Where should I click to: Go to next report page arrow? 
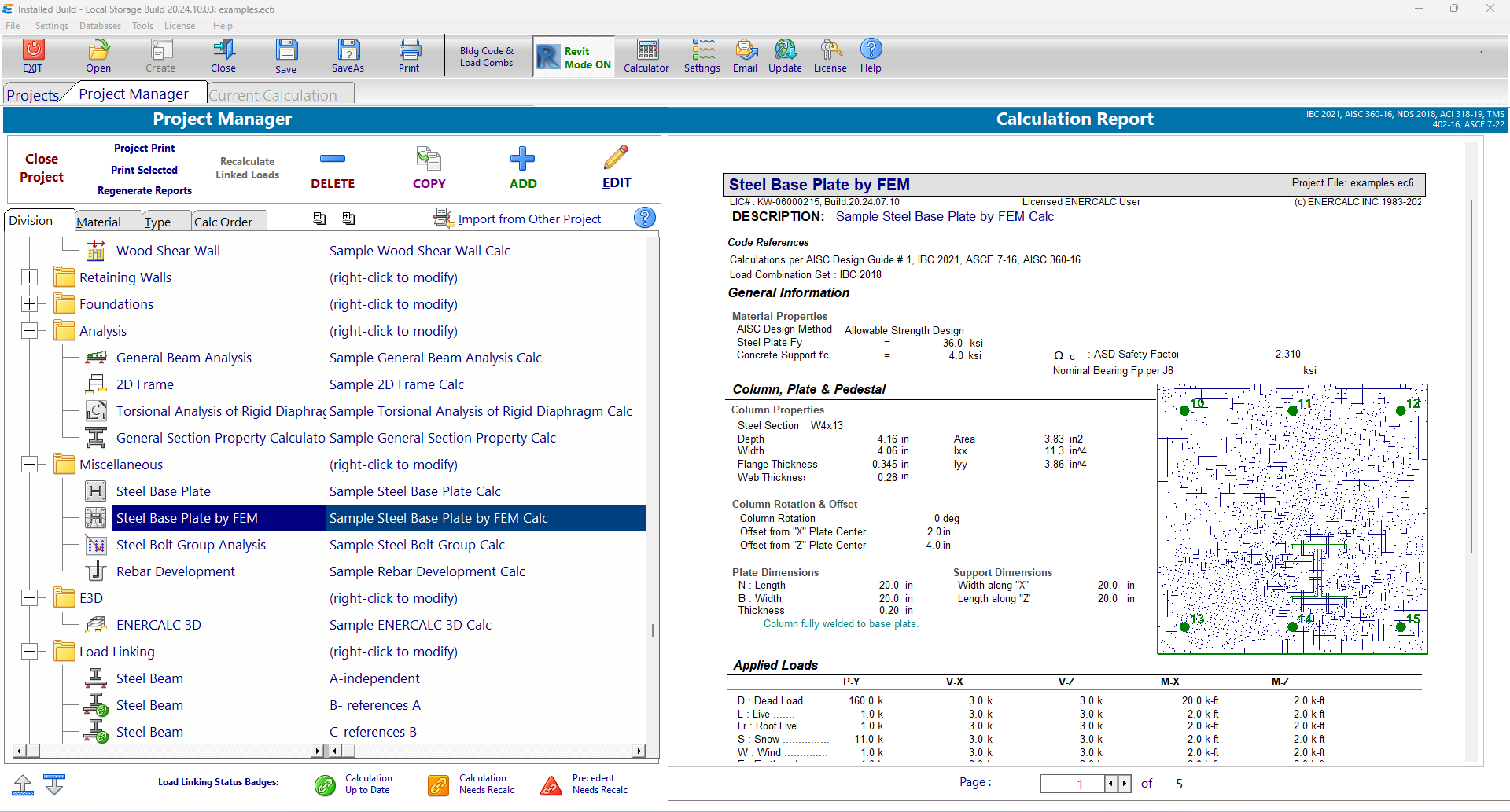1125,784
